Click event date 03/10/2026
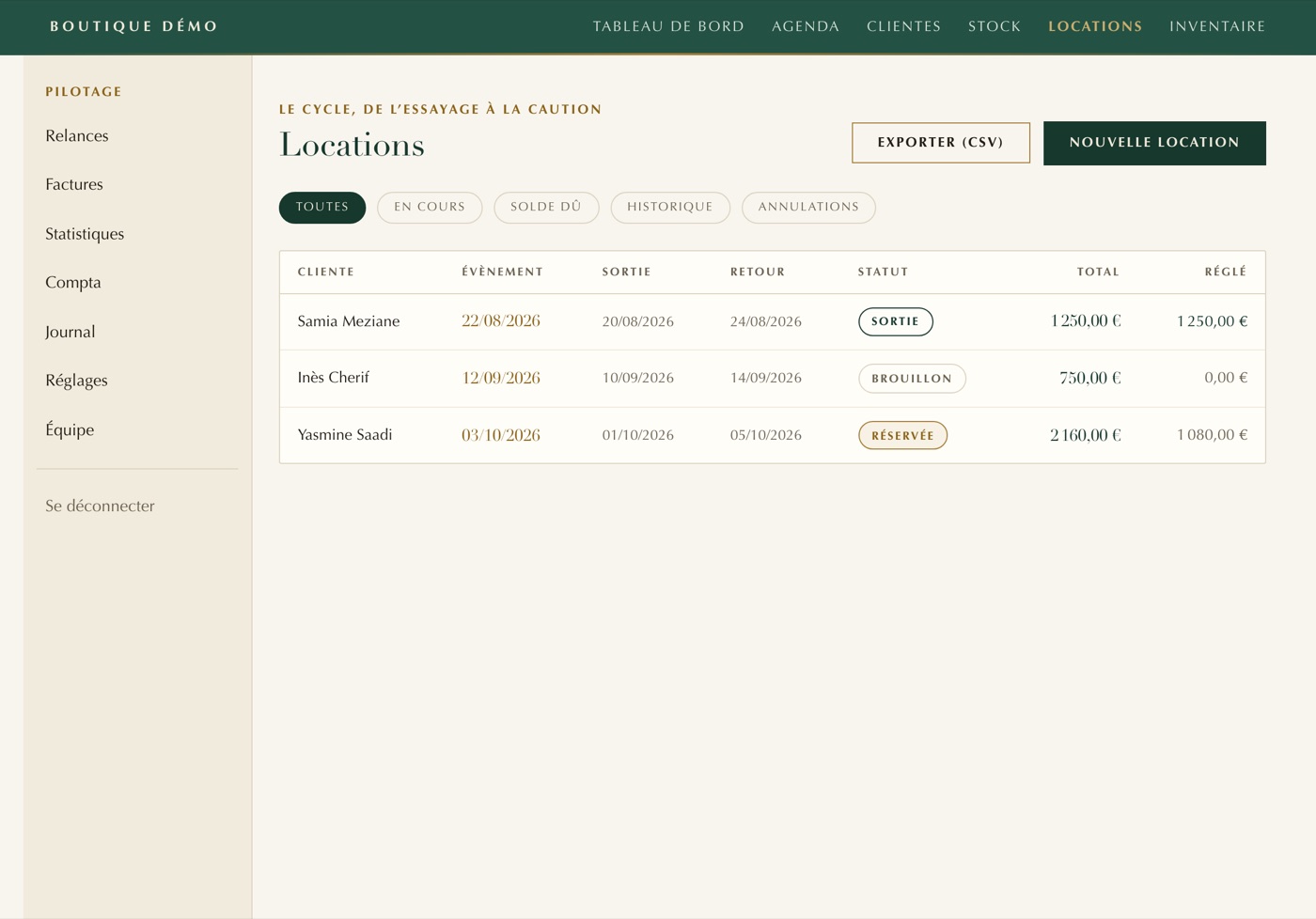The height and width of the screenshot is (919, 1316). (x=501, y=435)
